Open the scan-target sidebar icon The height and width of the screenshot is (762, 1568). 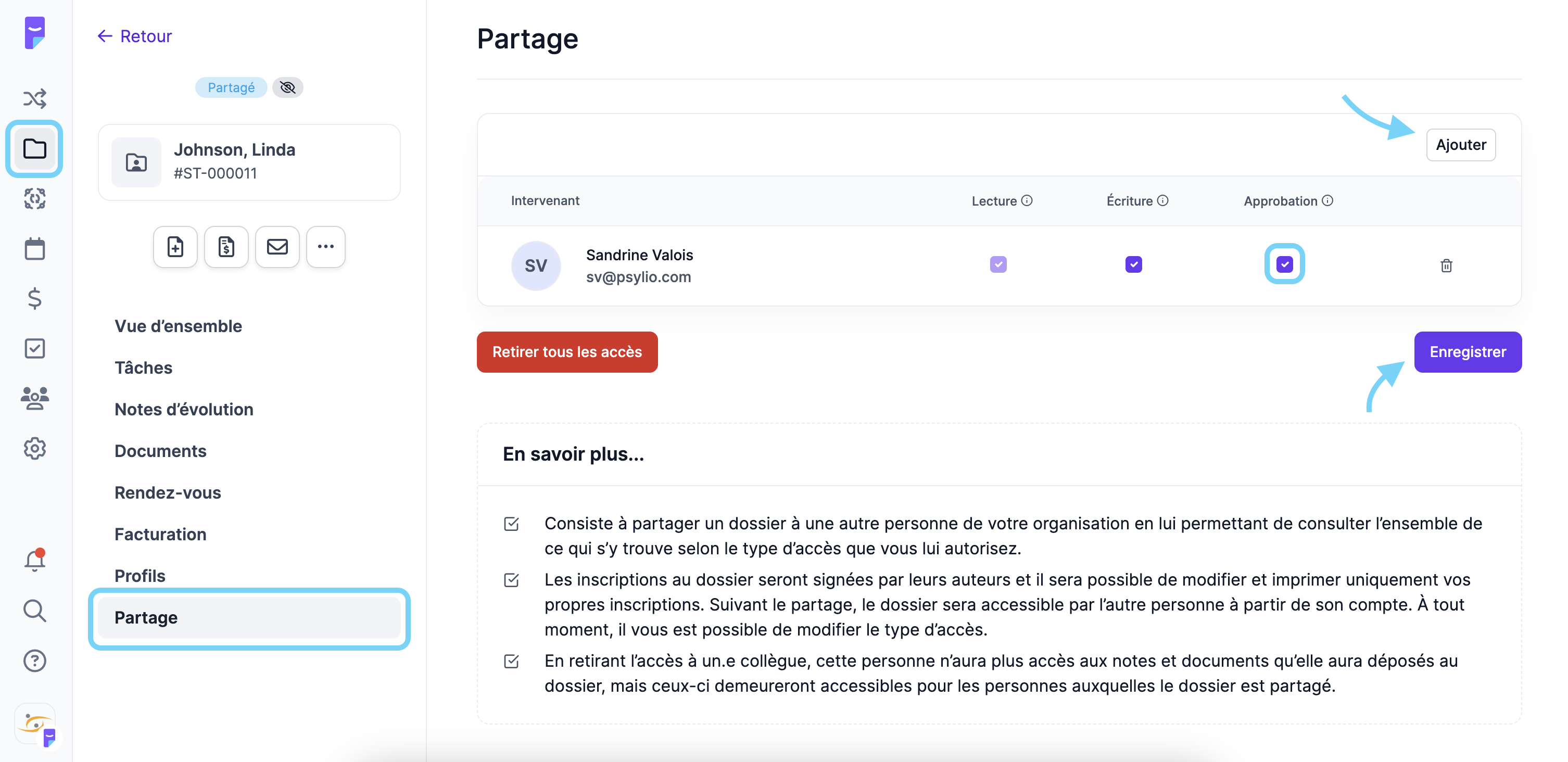click(x=35, y=198)
